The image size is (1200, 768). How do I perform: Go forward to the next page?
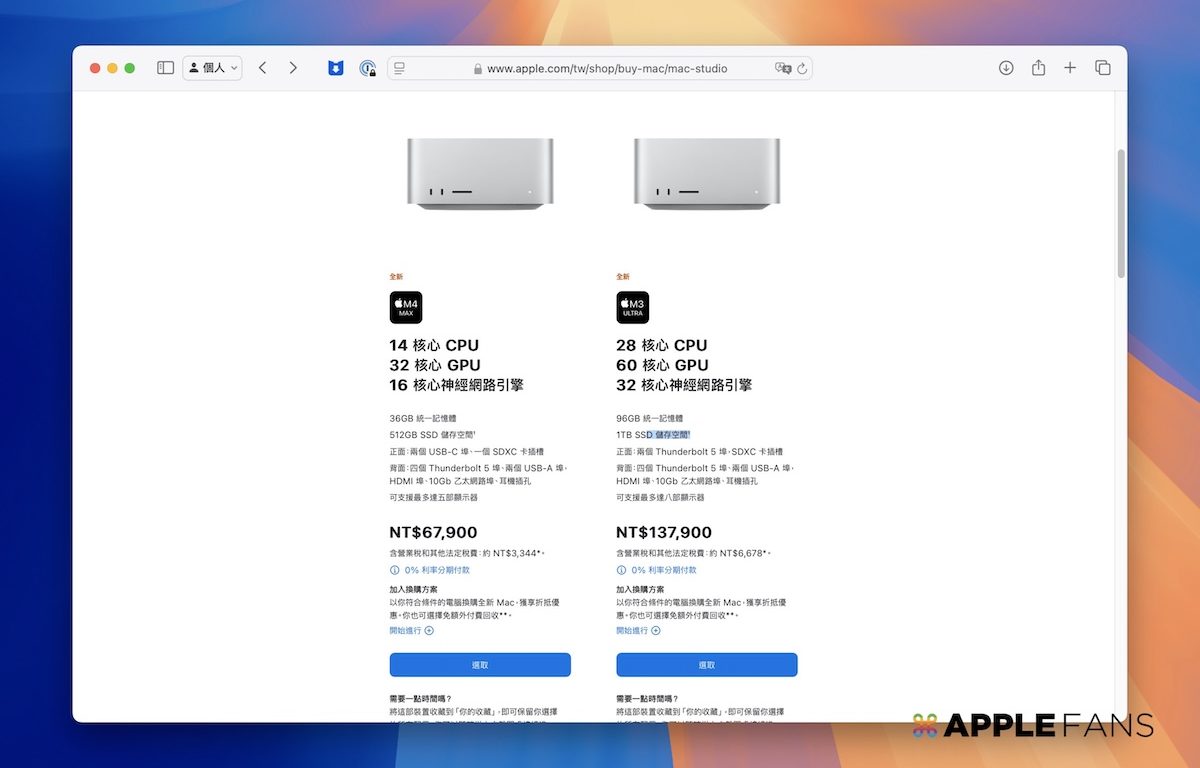point(293,68)
